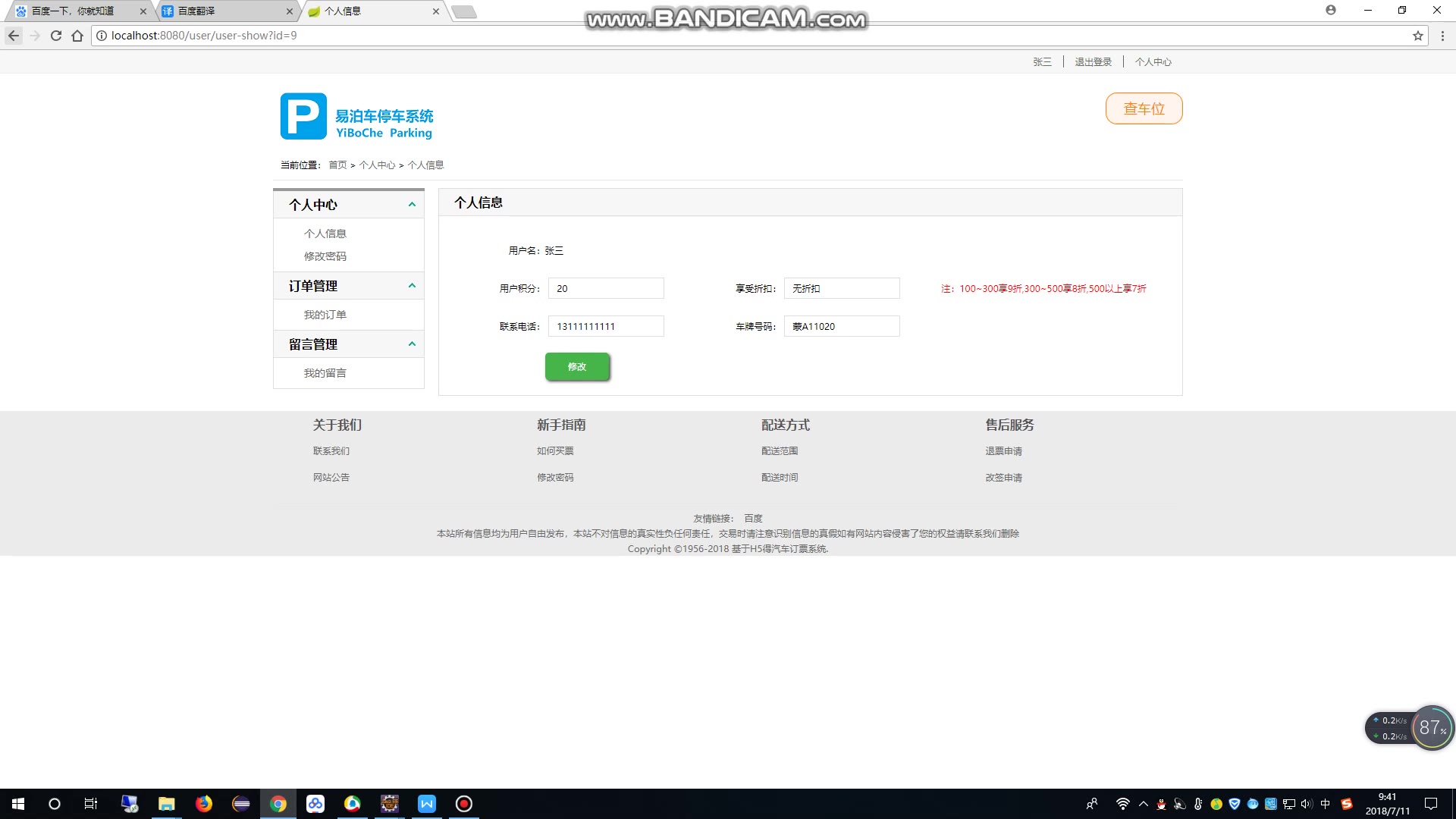The height and width of the screenshot is (819, 1456).
Task: Open Chrome's three-dot menu
Action: pos(1442,36)
